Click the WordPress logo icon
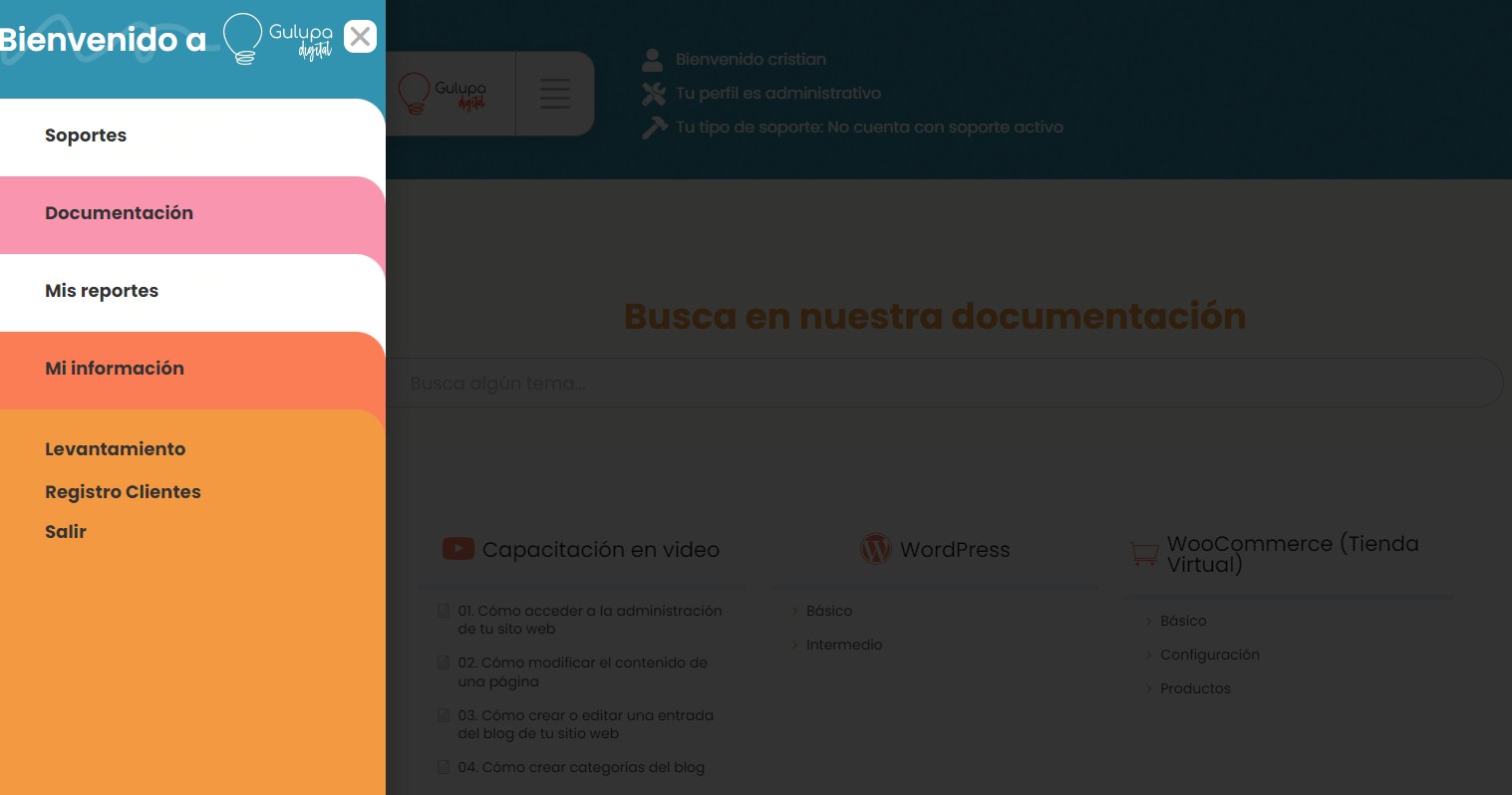 click(x=875, y=549)
